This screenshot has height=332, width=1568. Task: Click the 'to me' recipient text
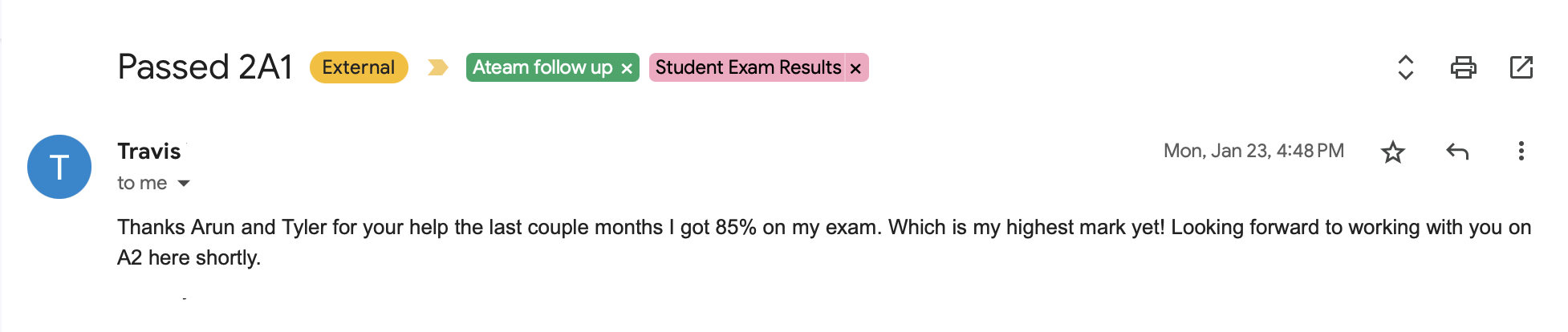142,184
